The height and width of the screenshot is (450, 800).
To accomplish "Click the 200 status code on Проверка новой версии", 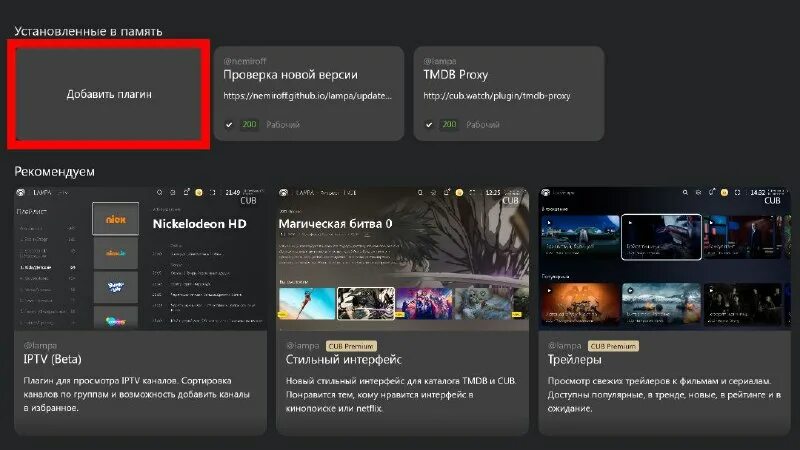I will click(x=249, y=124).
